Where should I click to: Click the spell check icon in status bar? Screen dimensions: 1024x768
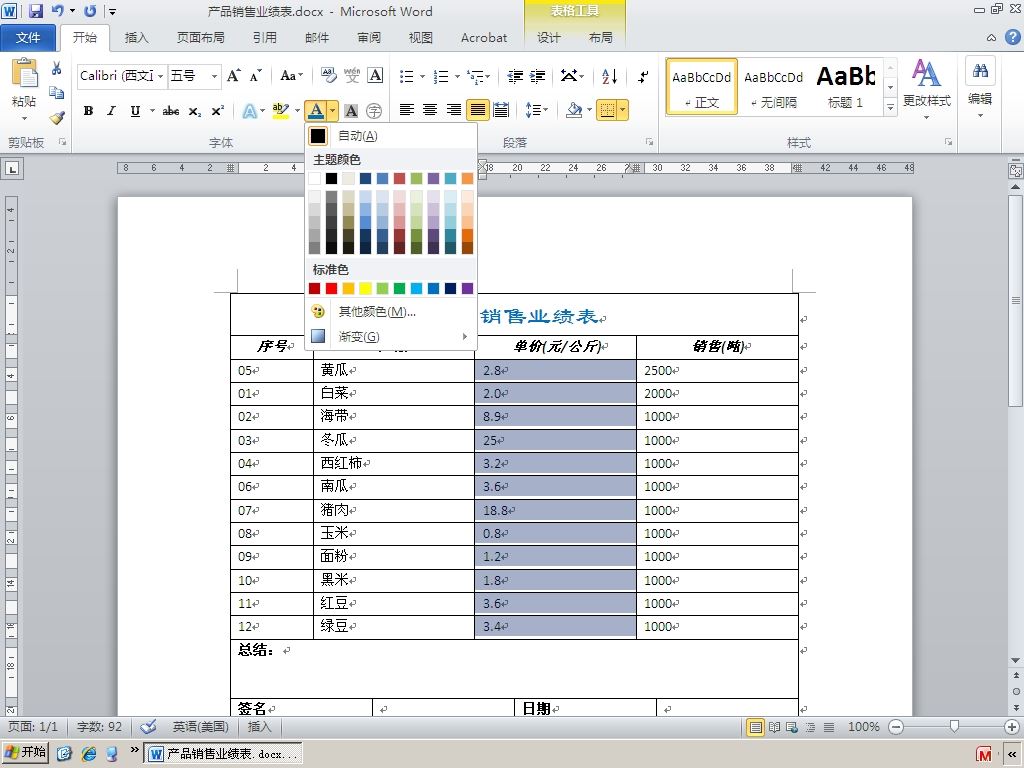point(148,726)
